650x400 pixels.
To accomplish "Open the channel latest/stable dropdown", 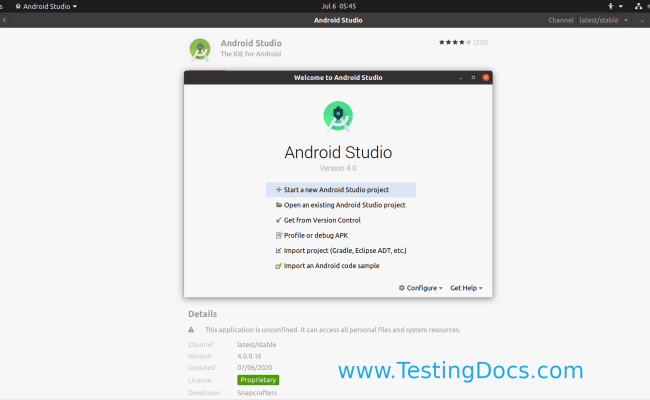I will coord(604,20).
